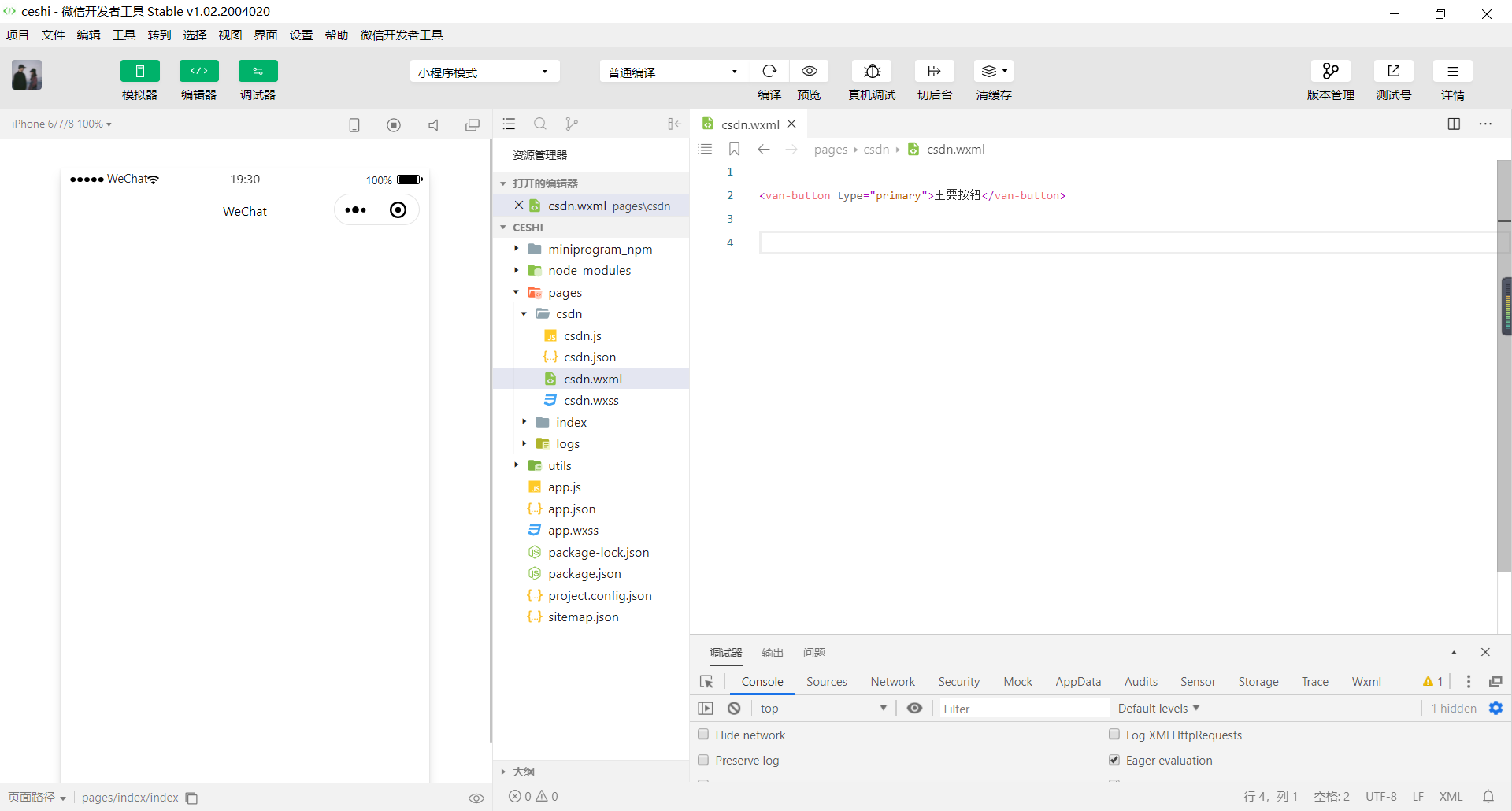Open search in files icon
Image resolution: width=1512 pixels, height=811 pixels.
[x=540, y=124]
